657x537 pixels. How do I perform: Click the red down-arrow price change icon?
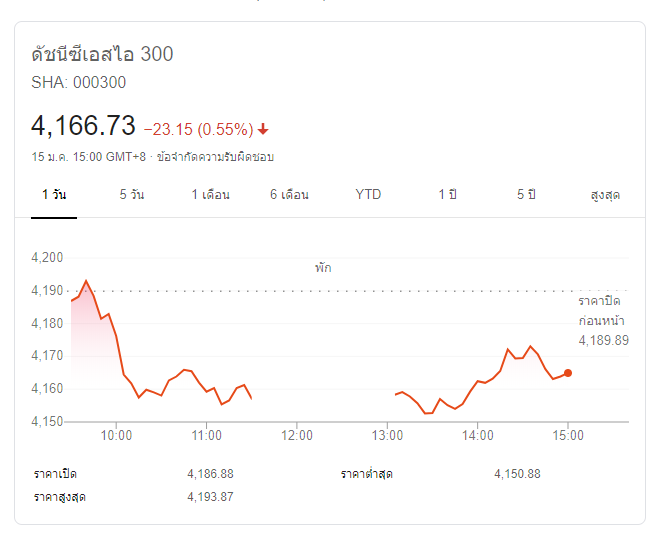point(263,129)
